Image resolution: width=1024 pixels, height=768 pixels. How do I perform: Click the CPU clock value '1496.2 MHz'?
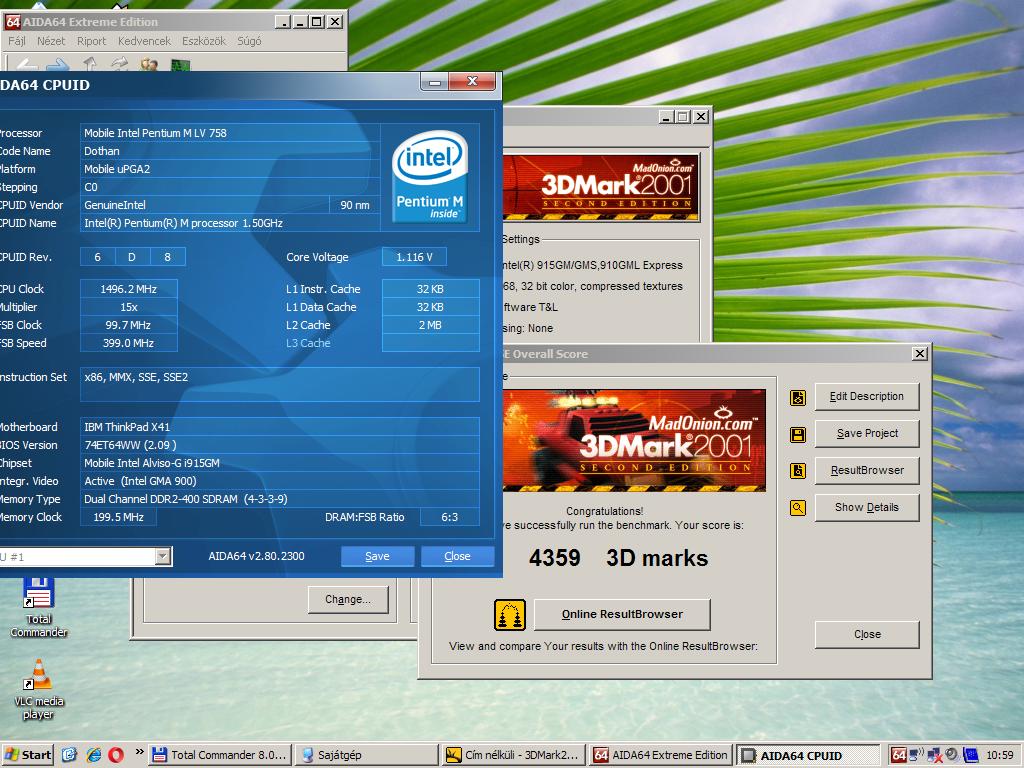[129, 289]
